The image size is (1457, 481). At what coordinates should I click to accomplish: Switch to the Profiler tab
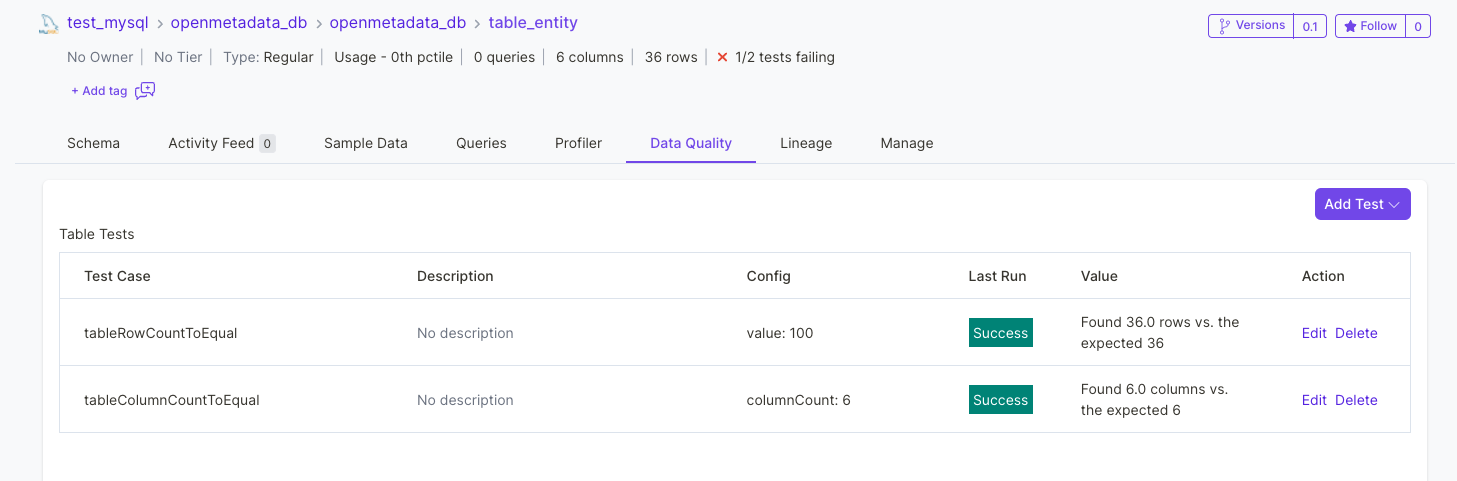[x=578, y=143]
